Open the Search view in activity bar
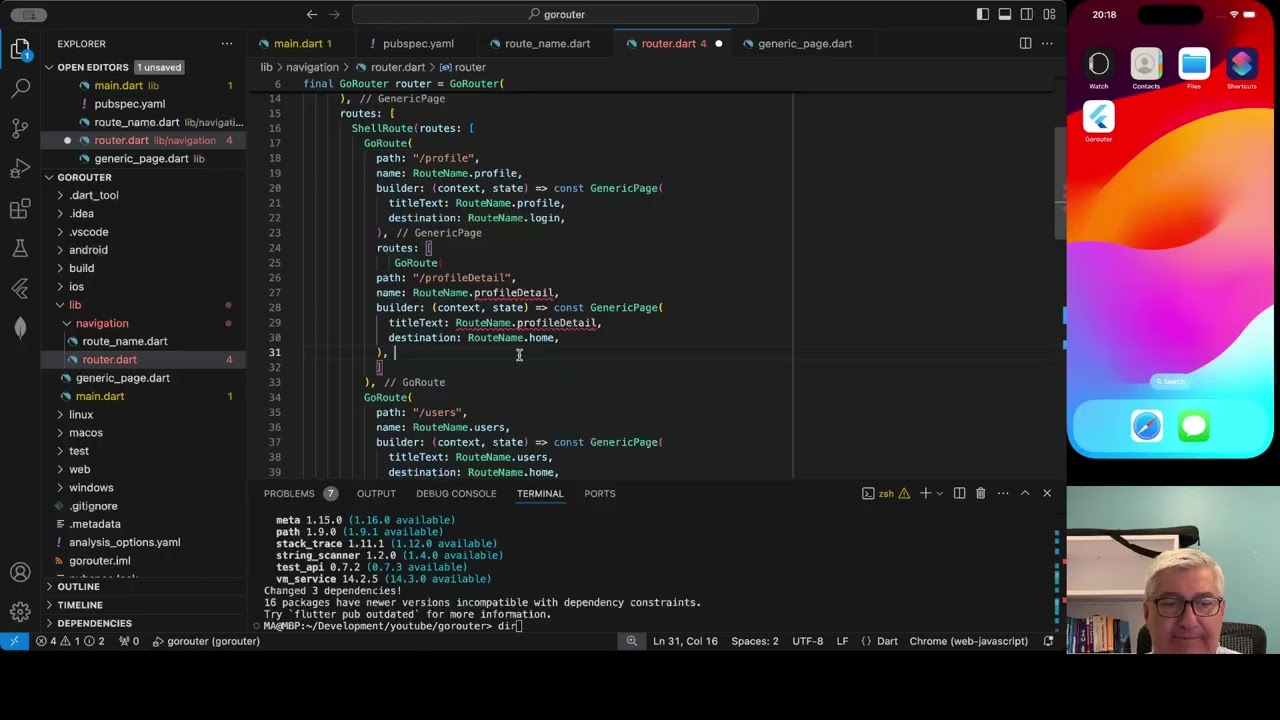1280x720 pixels. (x=20, y=88)
